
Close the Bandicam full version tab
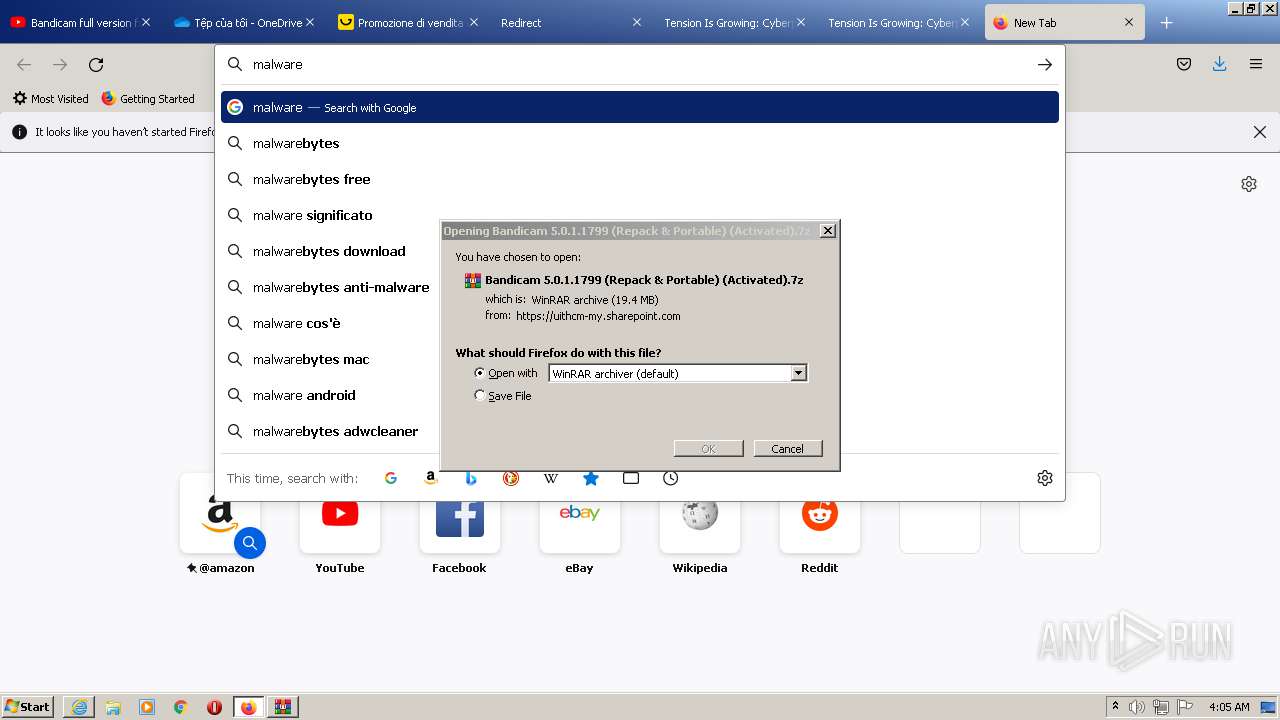coord(146,22)
